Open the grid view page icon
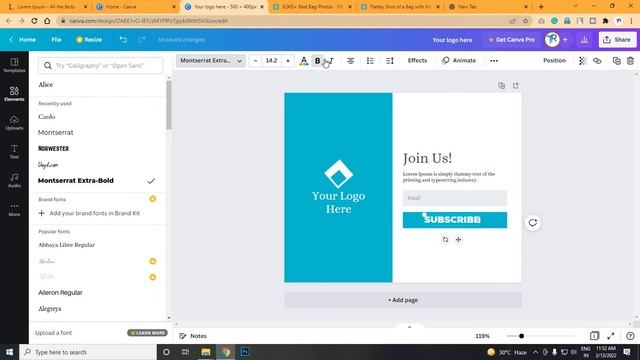Image resolution: width=640 pixels, height=360 pixels. (x=594, y=336)
